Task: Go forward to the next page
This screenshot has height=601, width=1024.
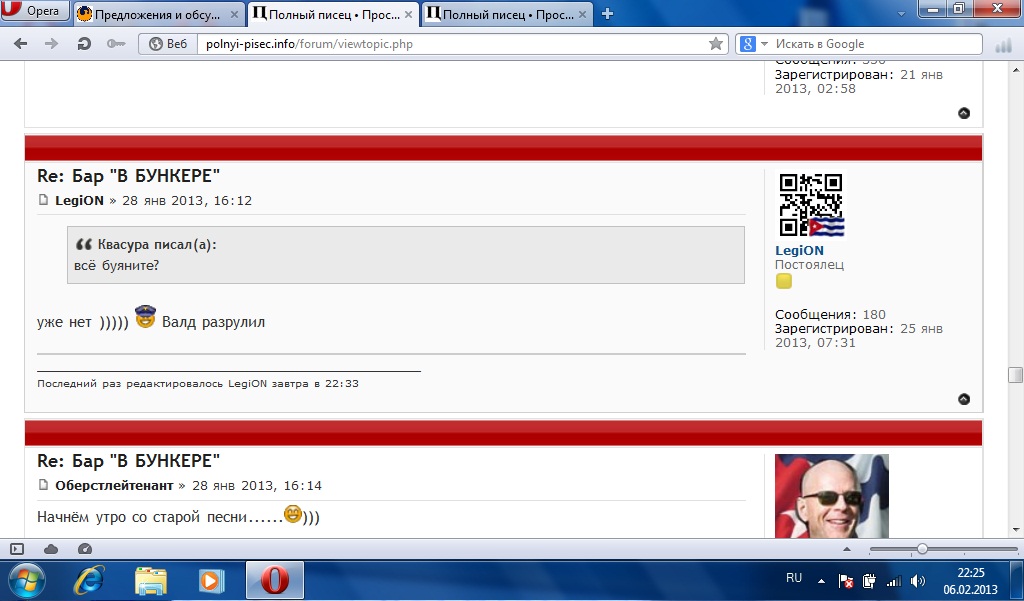Action: coord(51,44)
